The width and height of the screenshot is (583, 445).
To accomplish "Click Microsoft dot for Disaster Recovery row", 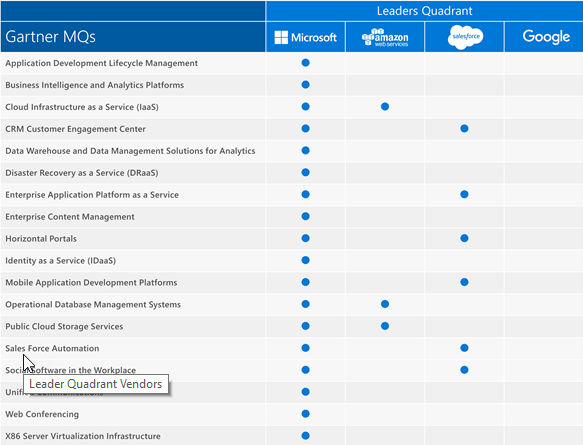I will point(306,172).
